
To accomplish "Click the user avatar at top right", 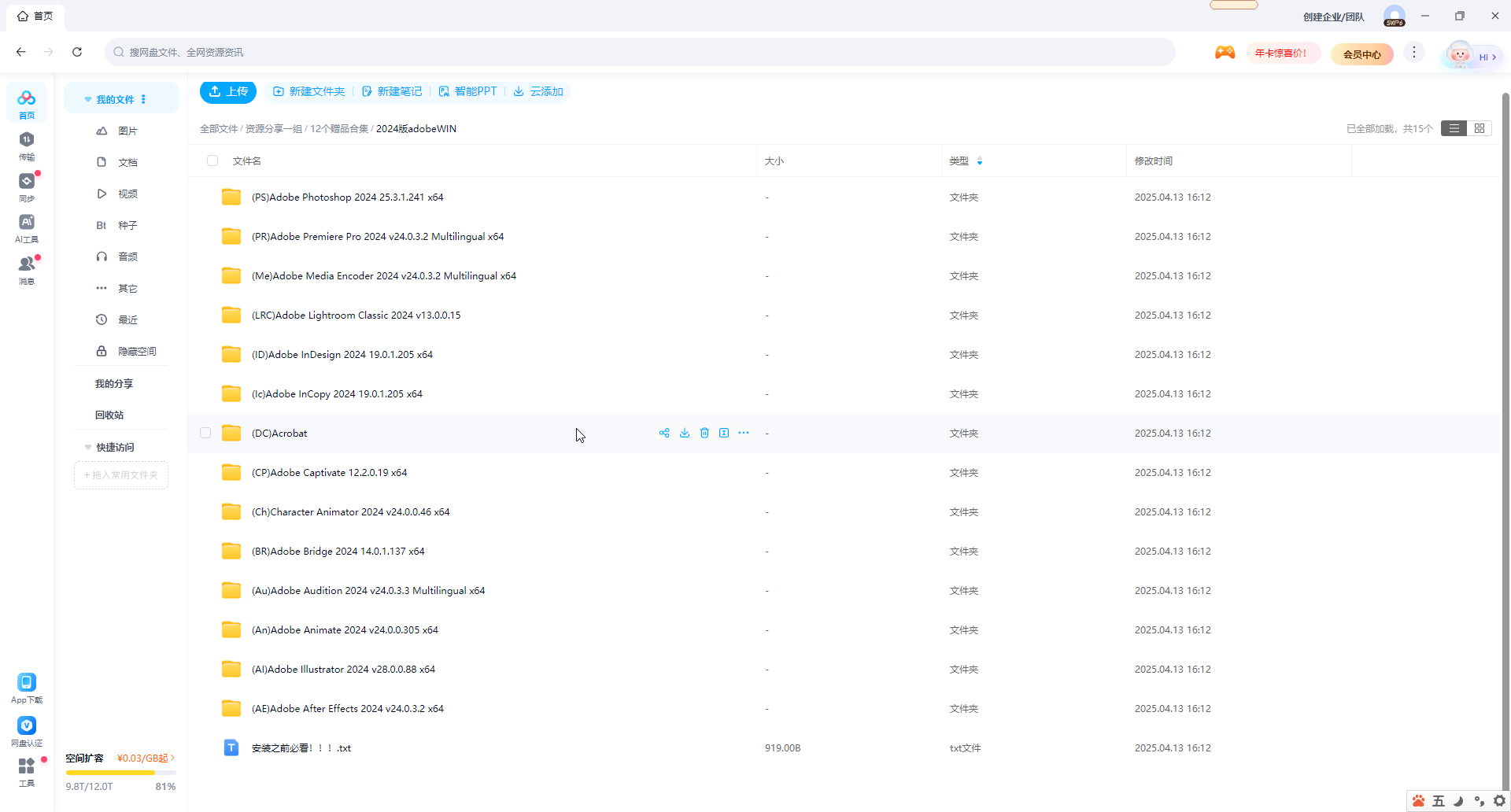I will tap(1395, 16).
